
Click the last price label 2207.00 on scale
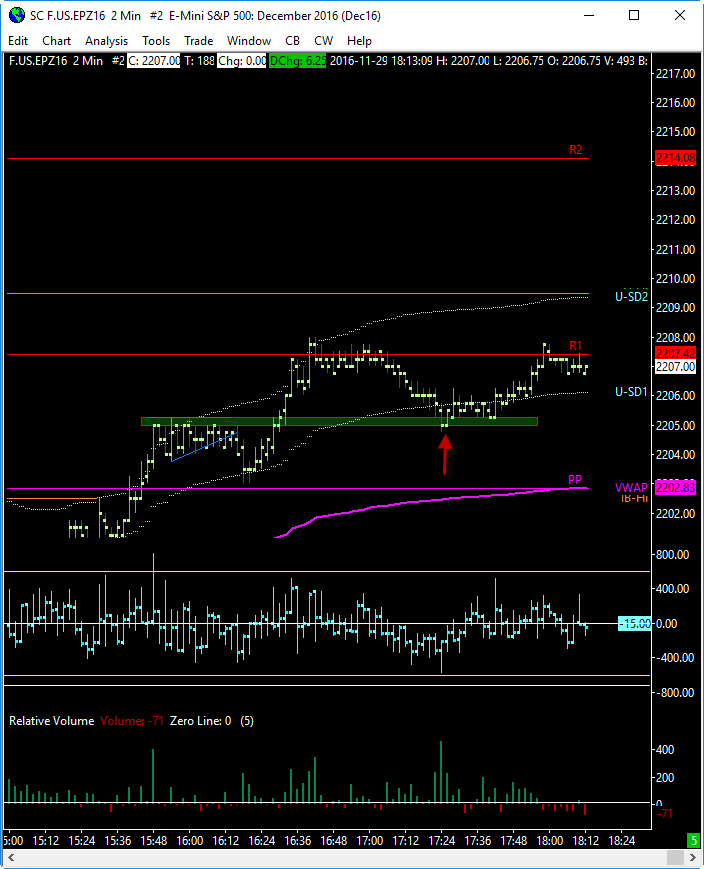point(675,366)
